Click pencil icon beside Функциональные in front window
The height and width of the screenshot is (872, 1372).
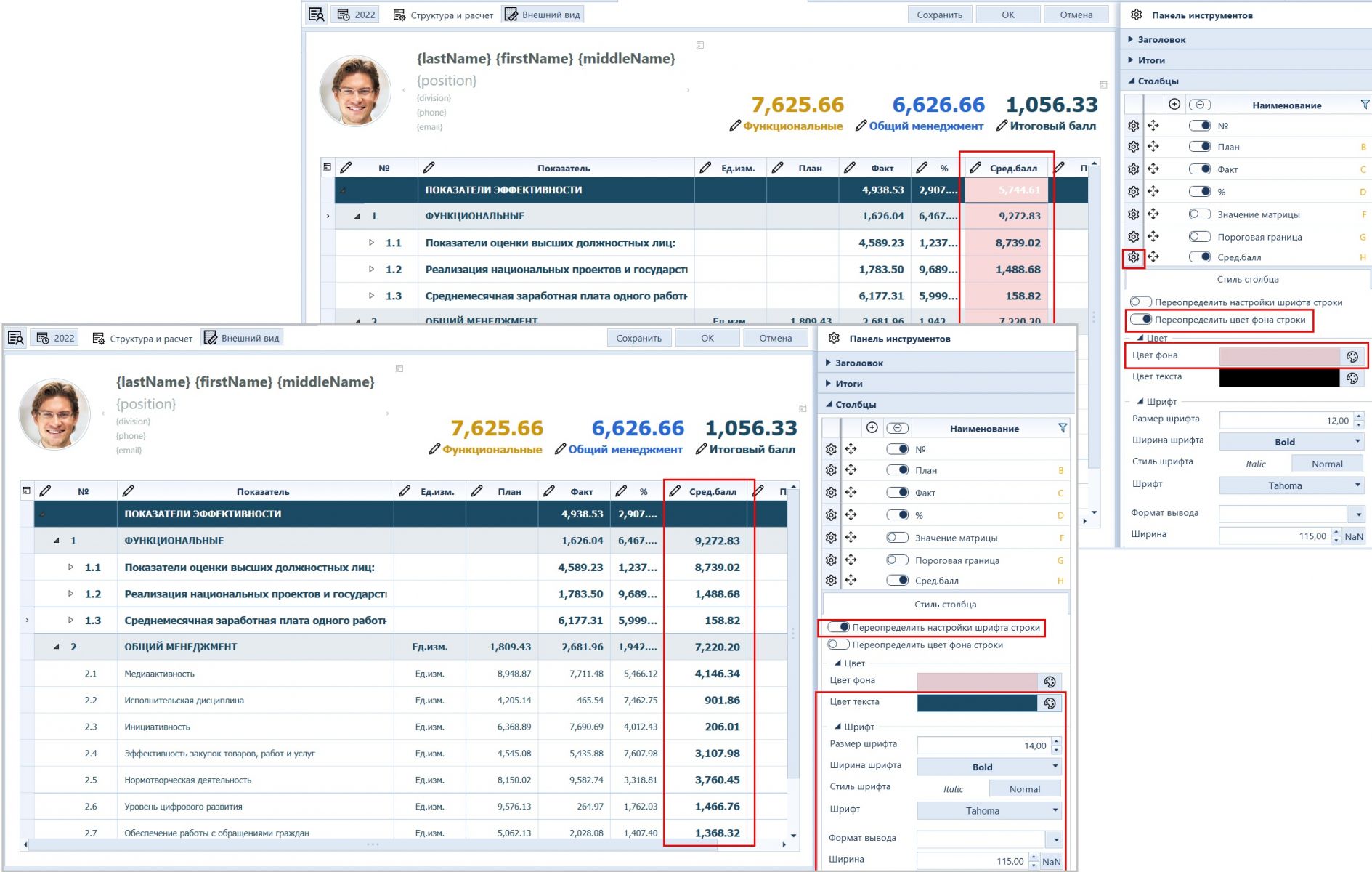point(434,449)
